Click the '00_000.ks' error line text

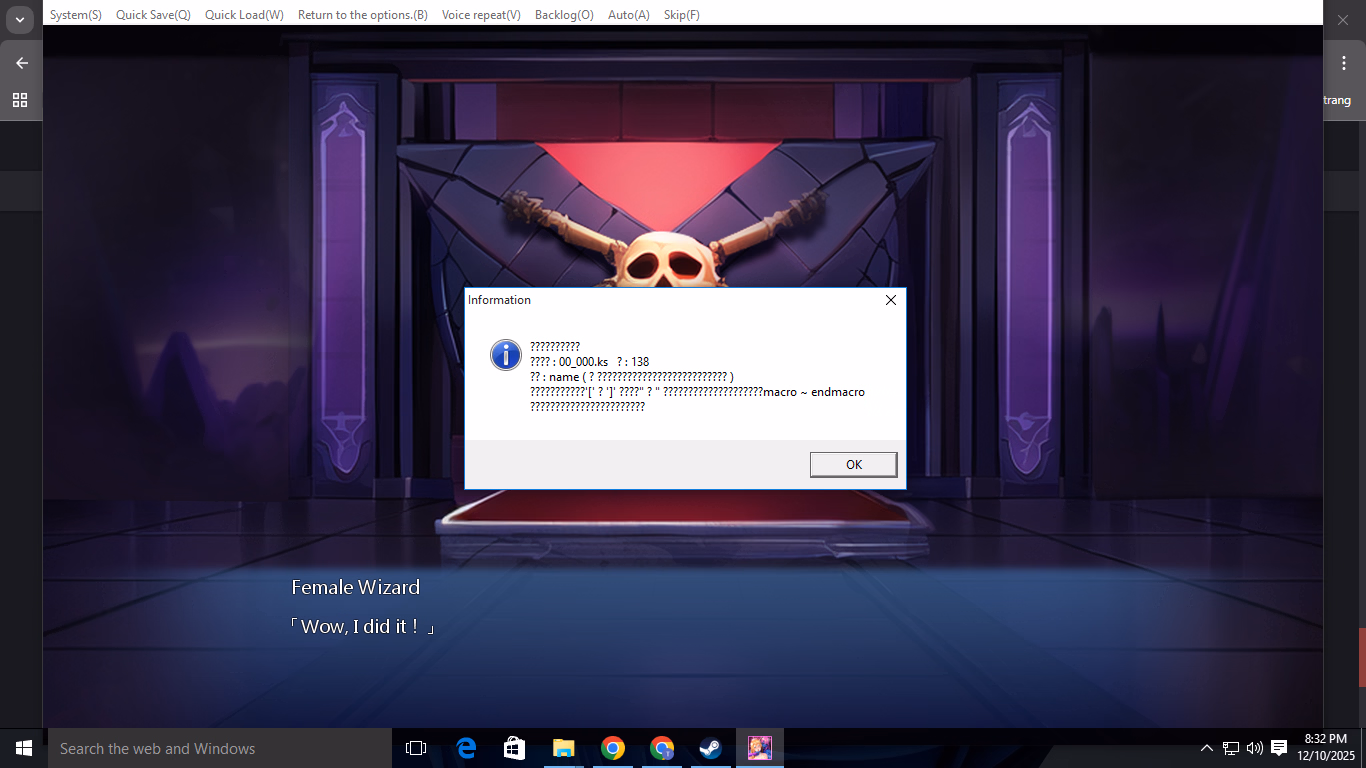coord(590,361)
